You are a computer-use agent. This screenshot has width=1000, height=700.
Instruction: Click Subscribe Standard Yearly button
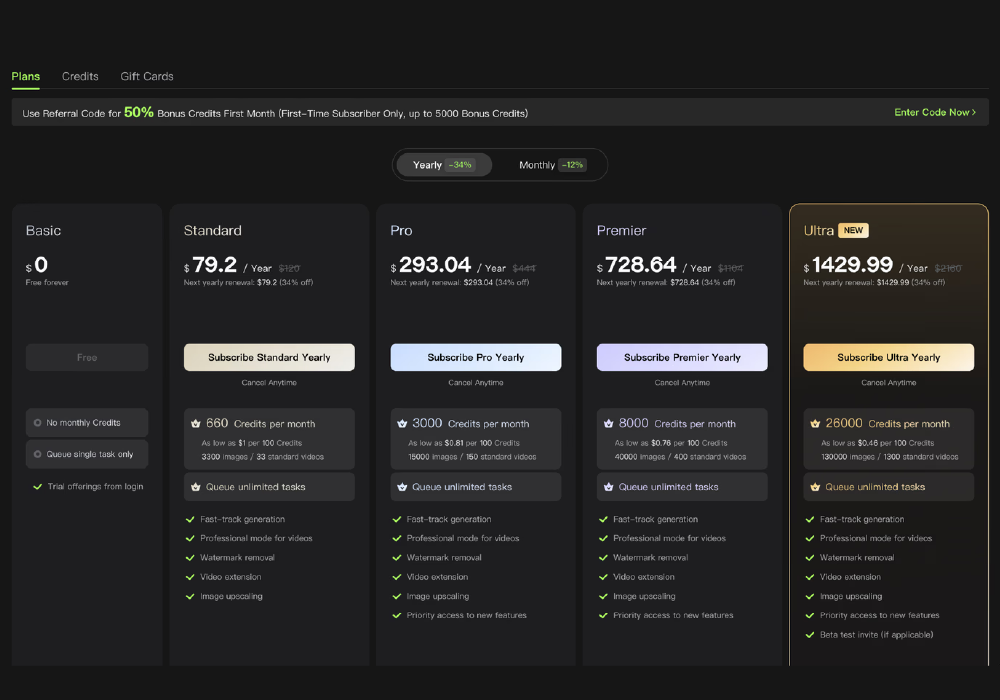click(269, 358)
